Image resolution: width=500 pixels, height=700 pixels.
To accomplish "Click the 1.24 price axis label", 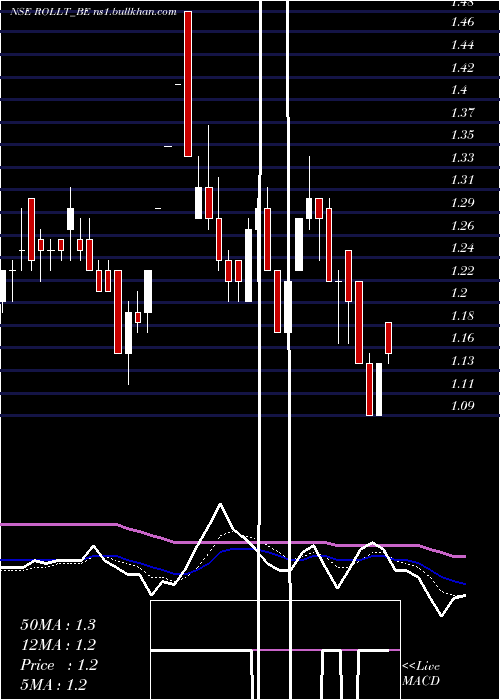I will [462, 247].
